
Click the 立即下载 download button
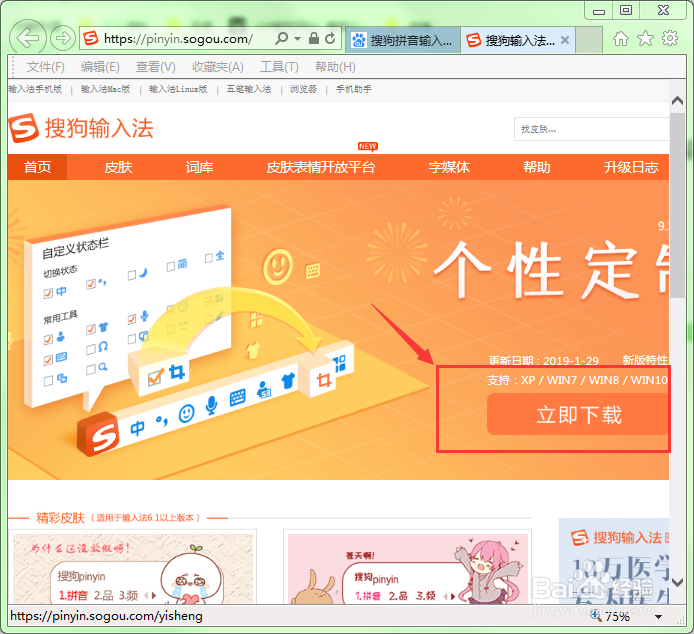point(578,414)
